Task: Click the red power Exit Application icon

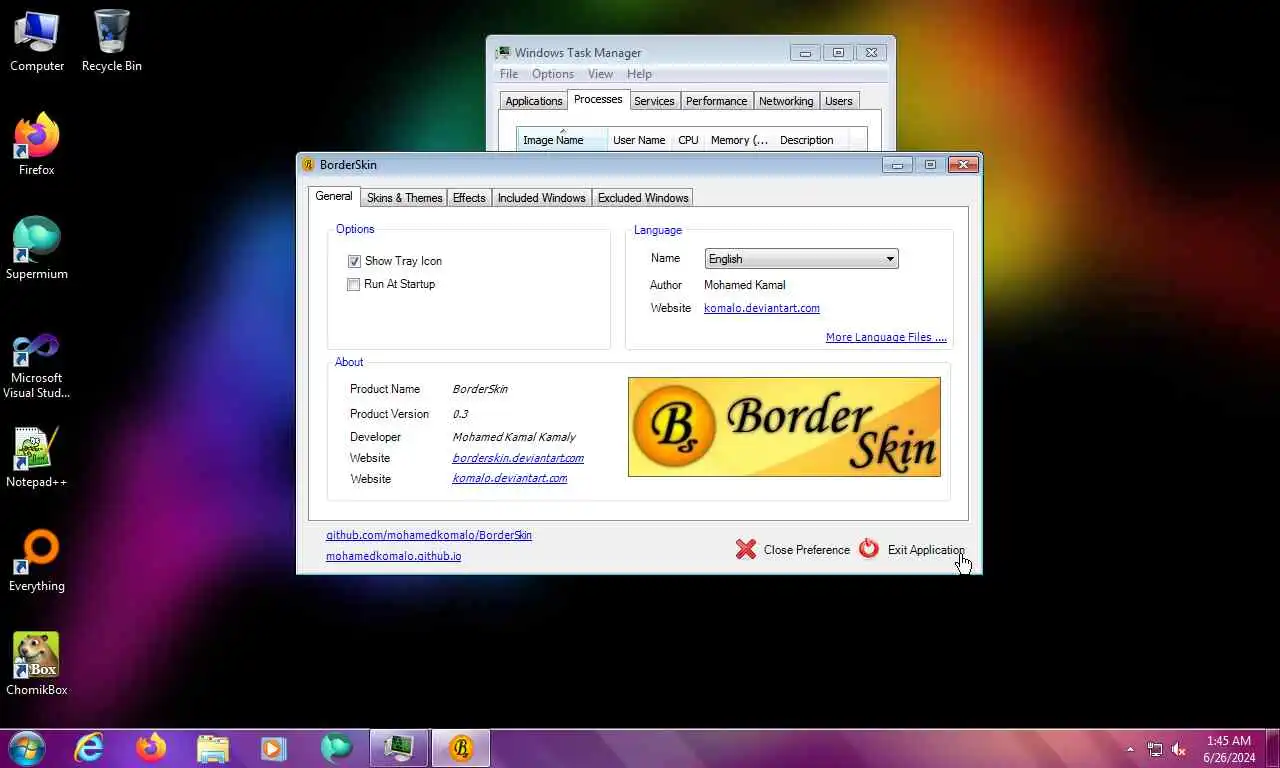Action: click(868, 548)
